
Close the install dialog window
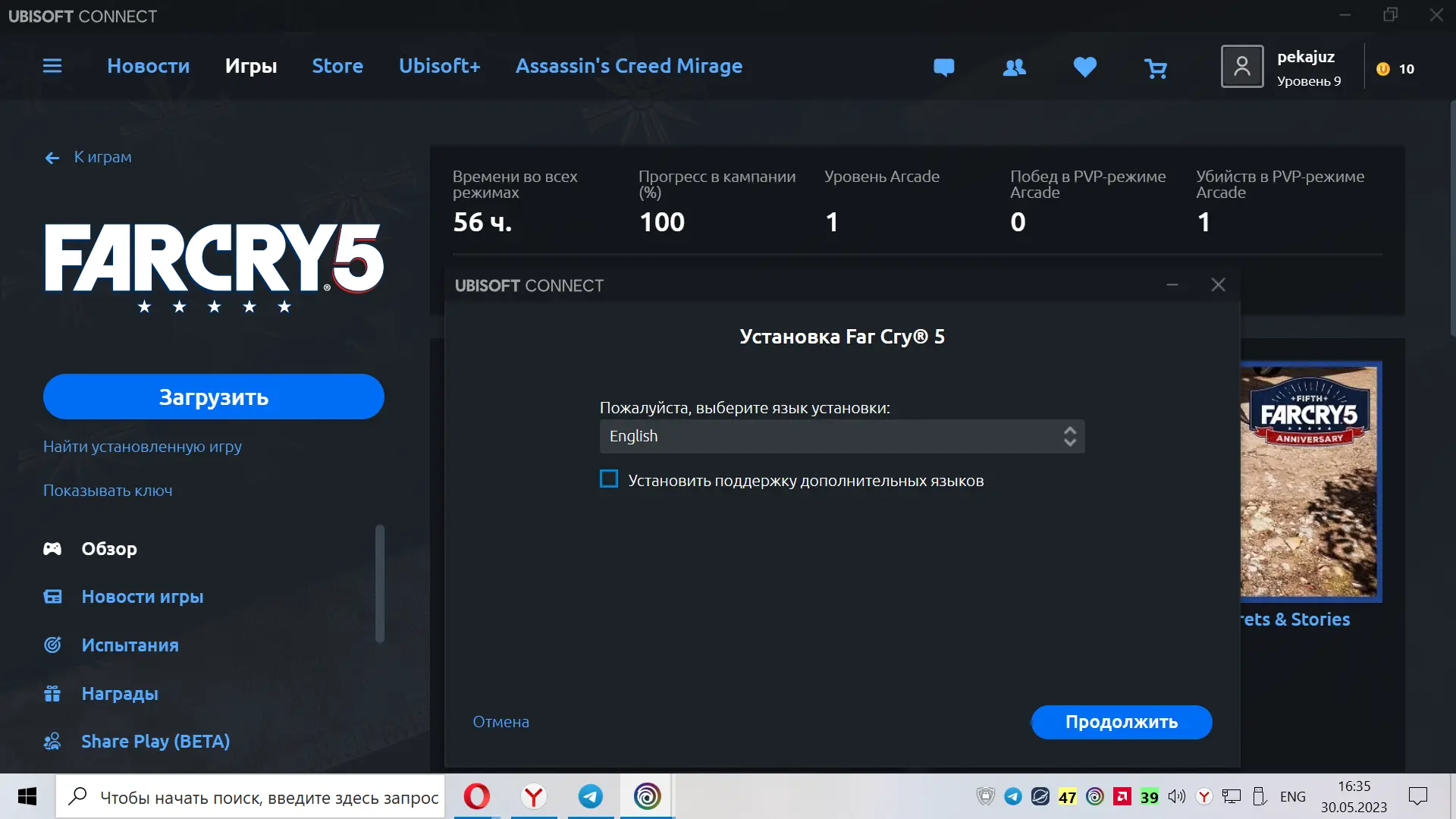[1218, 284]
